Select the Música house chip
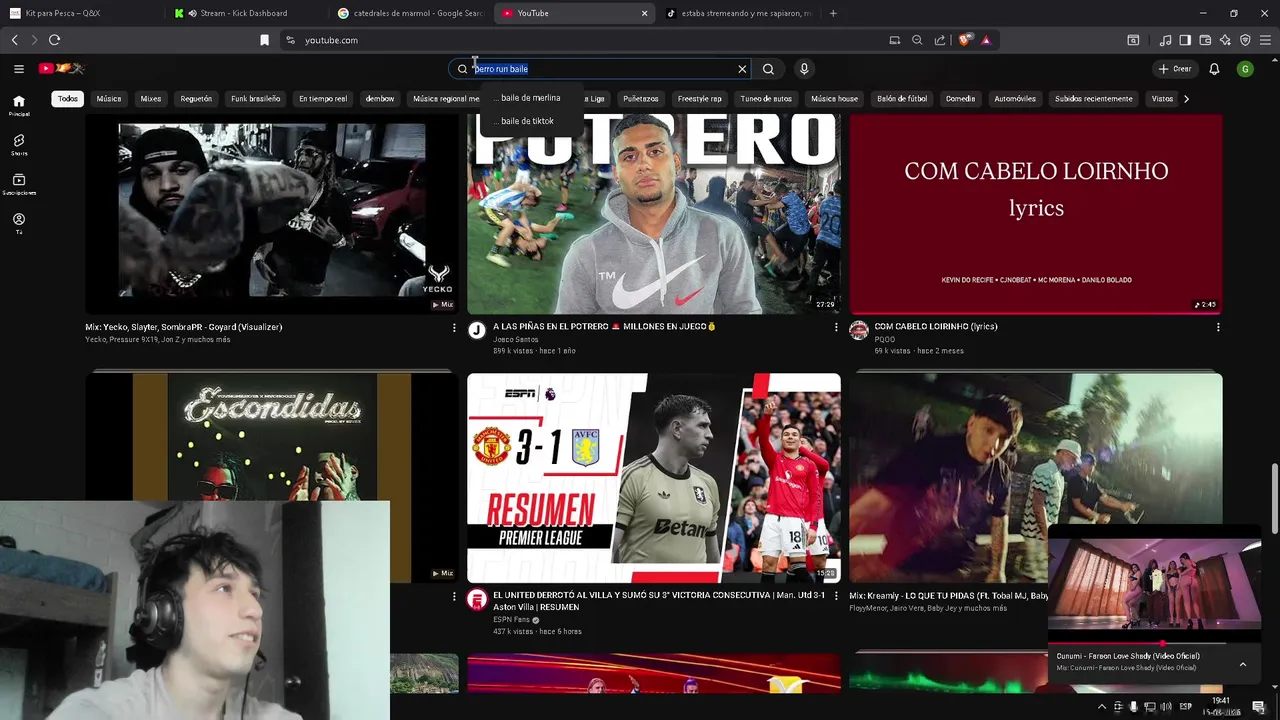The height and width of the screenshot is (720, 1280). [x=834, y=99]
